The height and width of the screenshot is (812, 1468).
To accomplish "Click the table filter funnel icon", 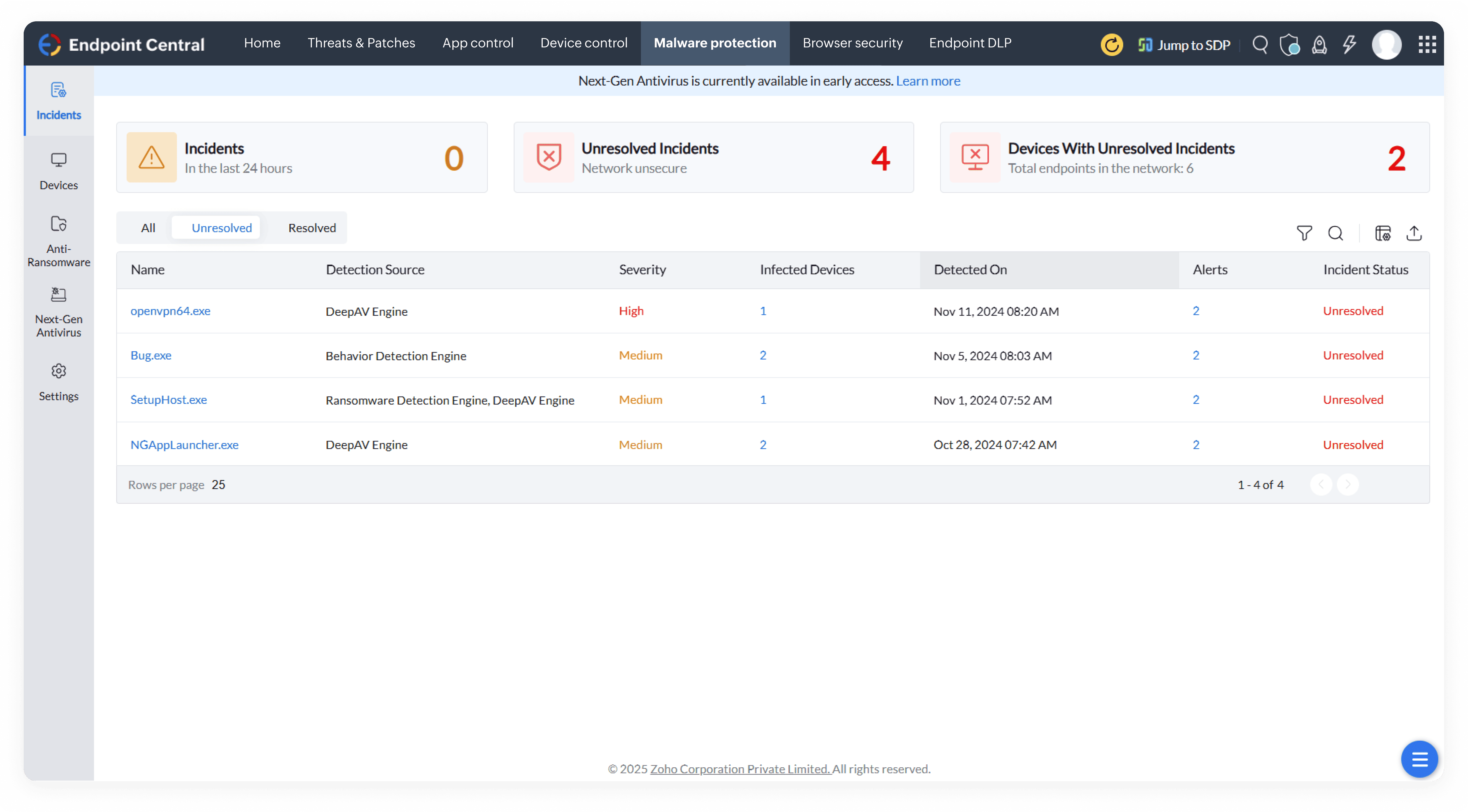I will [x=1304, y=233].
